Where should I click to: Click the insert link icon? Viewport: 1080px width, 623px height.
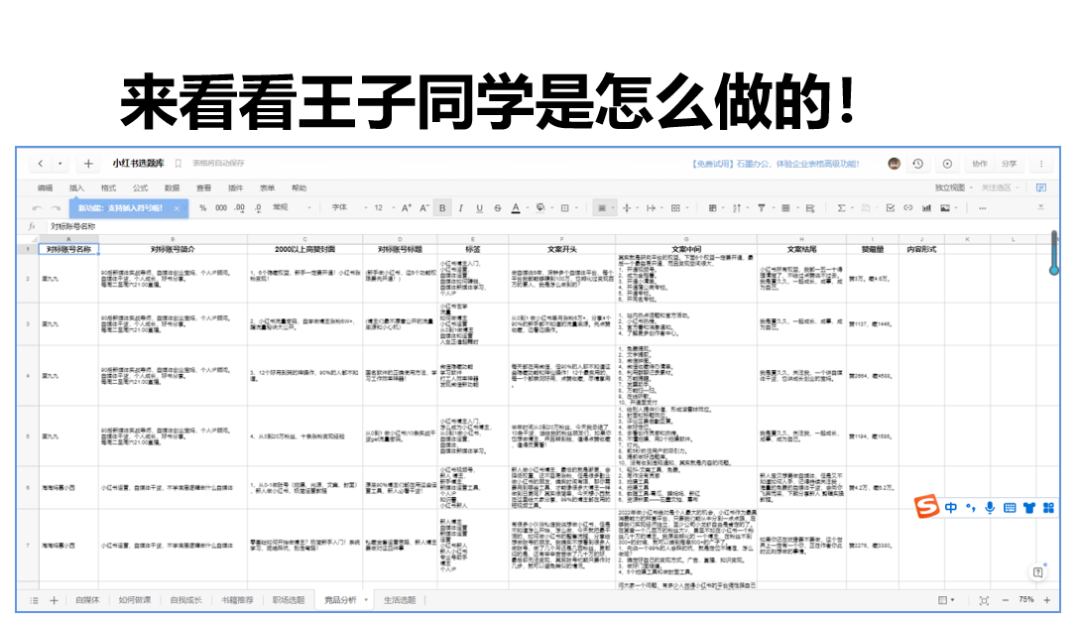[x=908, y=208]
